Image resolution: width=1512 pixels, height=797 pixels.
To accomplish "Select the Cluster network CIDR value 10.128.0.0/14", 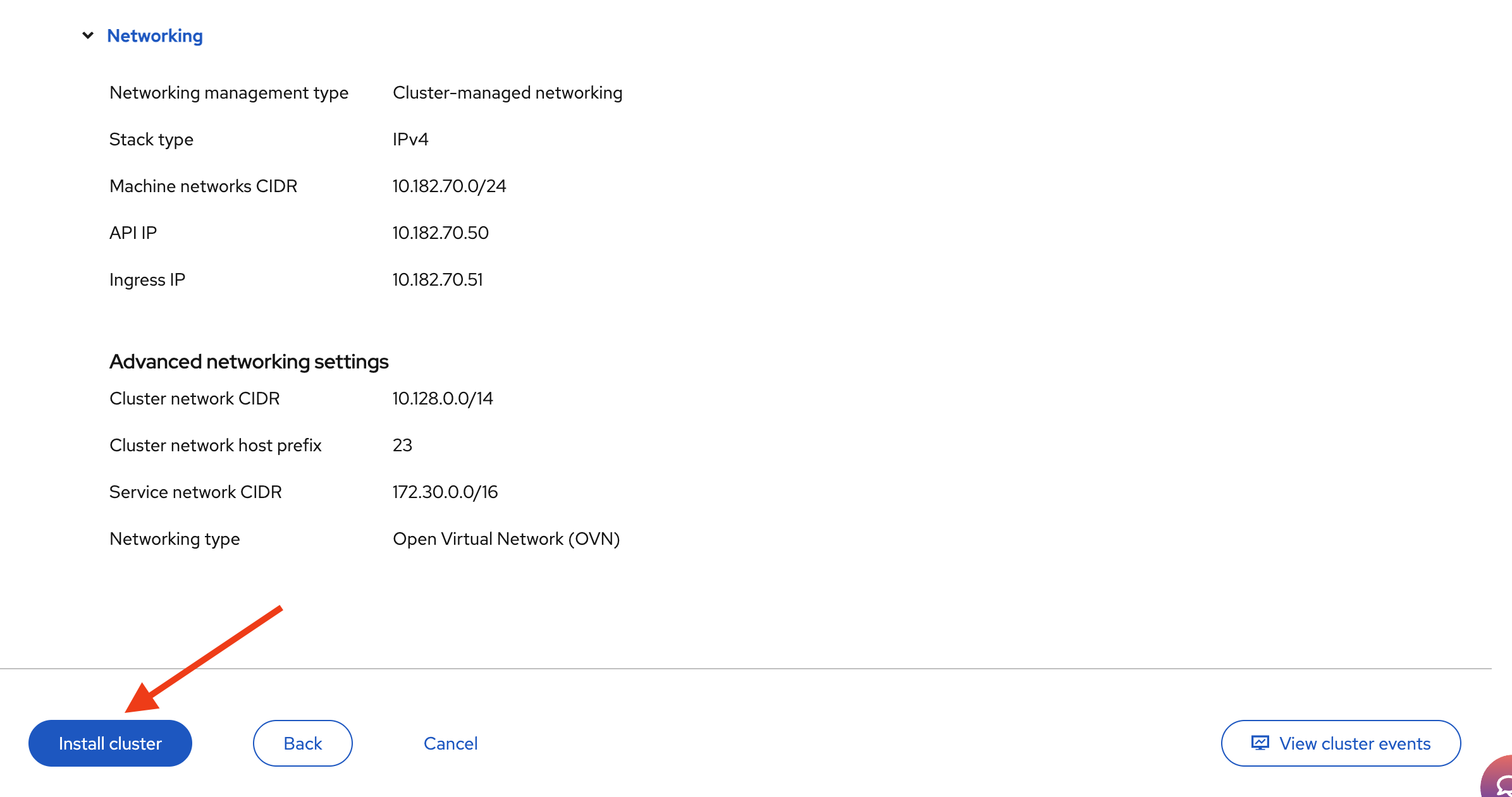I will point(442,398).
